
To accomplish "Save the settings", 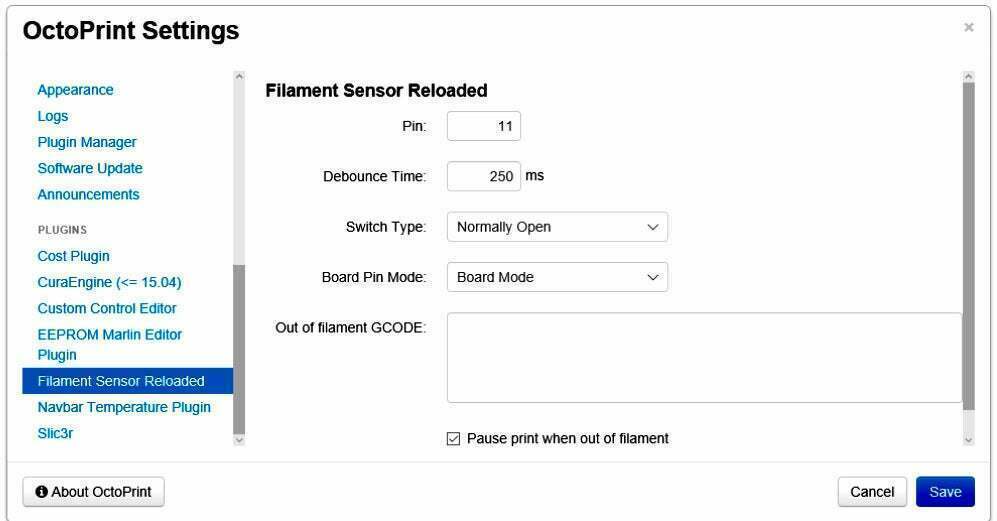I will [x=945, y=491].
